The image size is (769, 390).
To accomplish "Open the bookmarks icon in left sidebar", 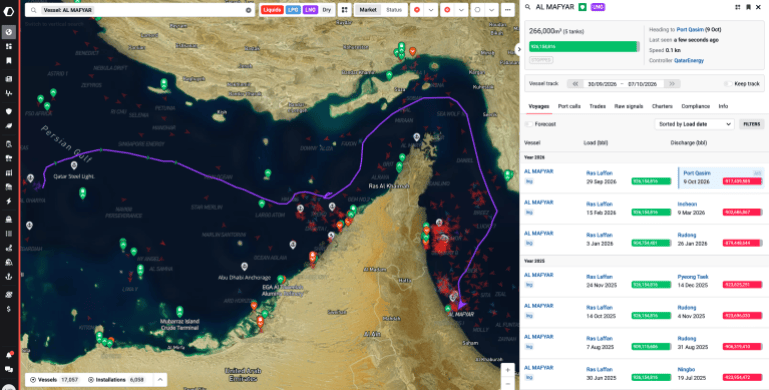I will click(8, 60).
